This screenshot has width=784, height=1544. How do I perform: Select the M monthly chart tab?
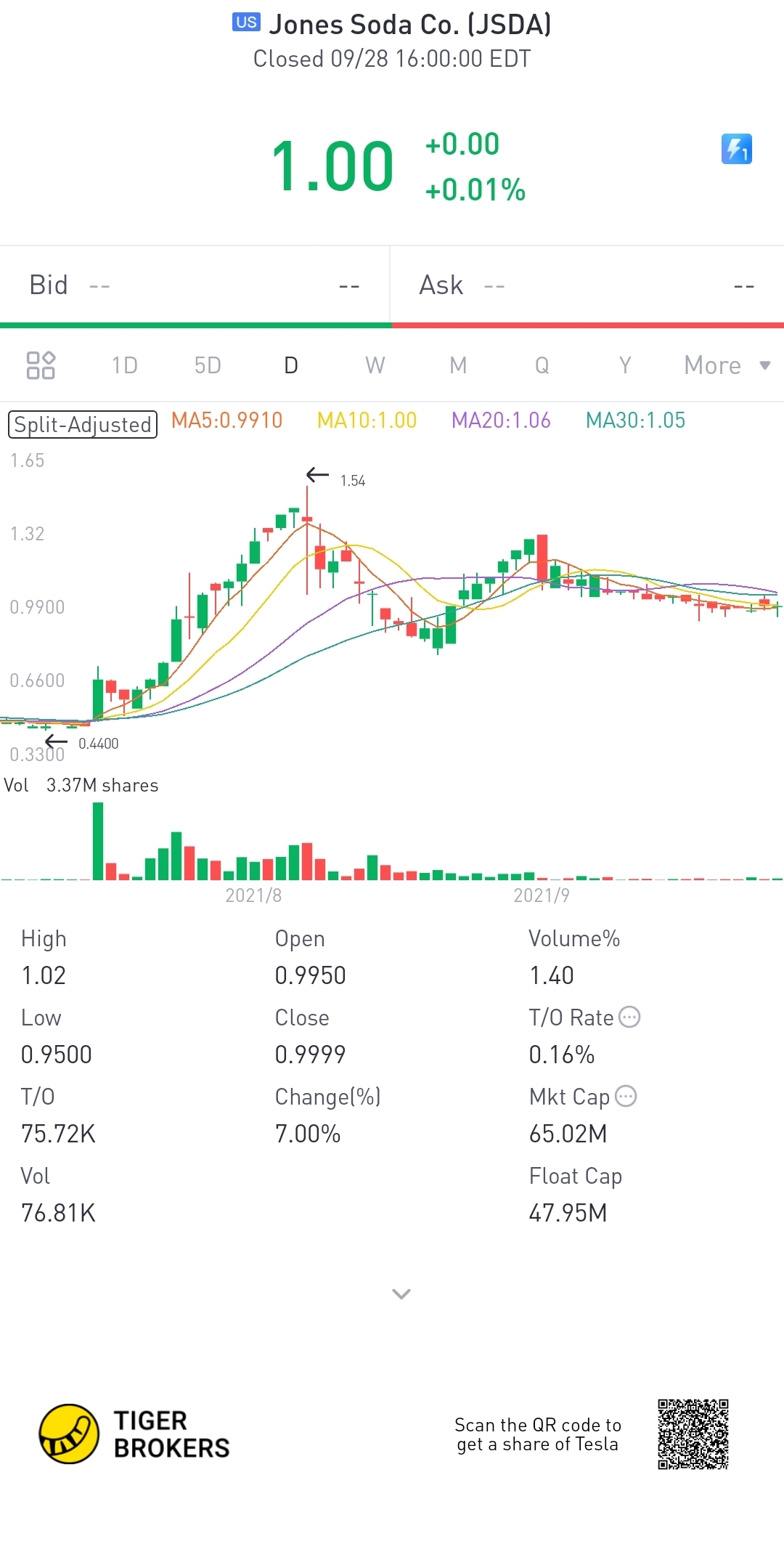[458, 365]
